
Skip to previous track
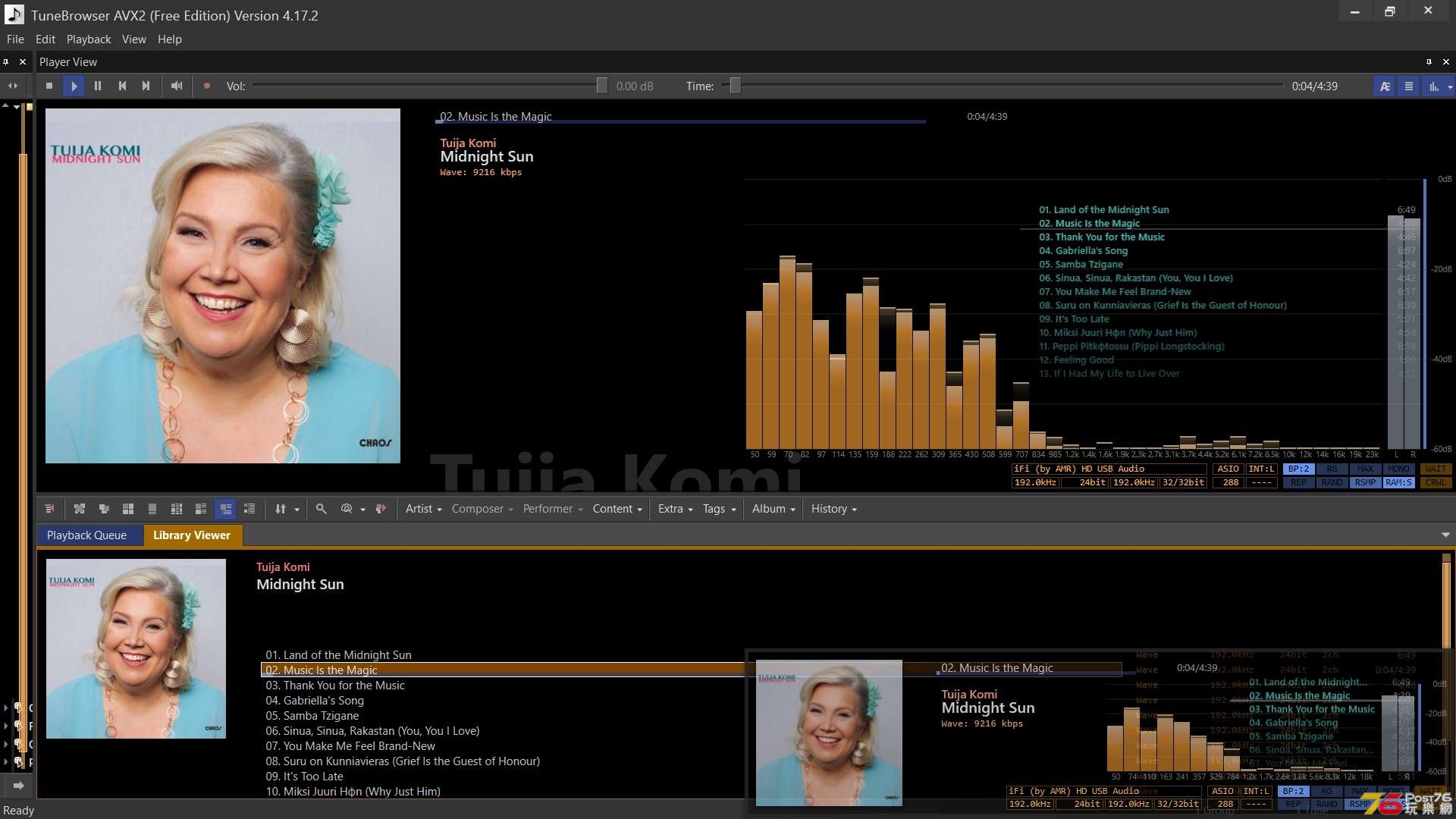coord(122,86)
